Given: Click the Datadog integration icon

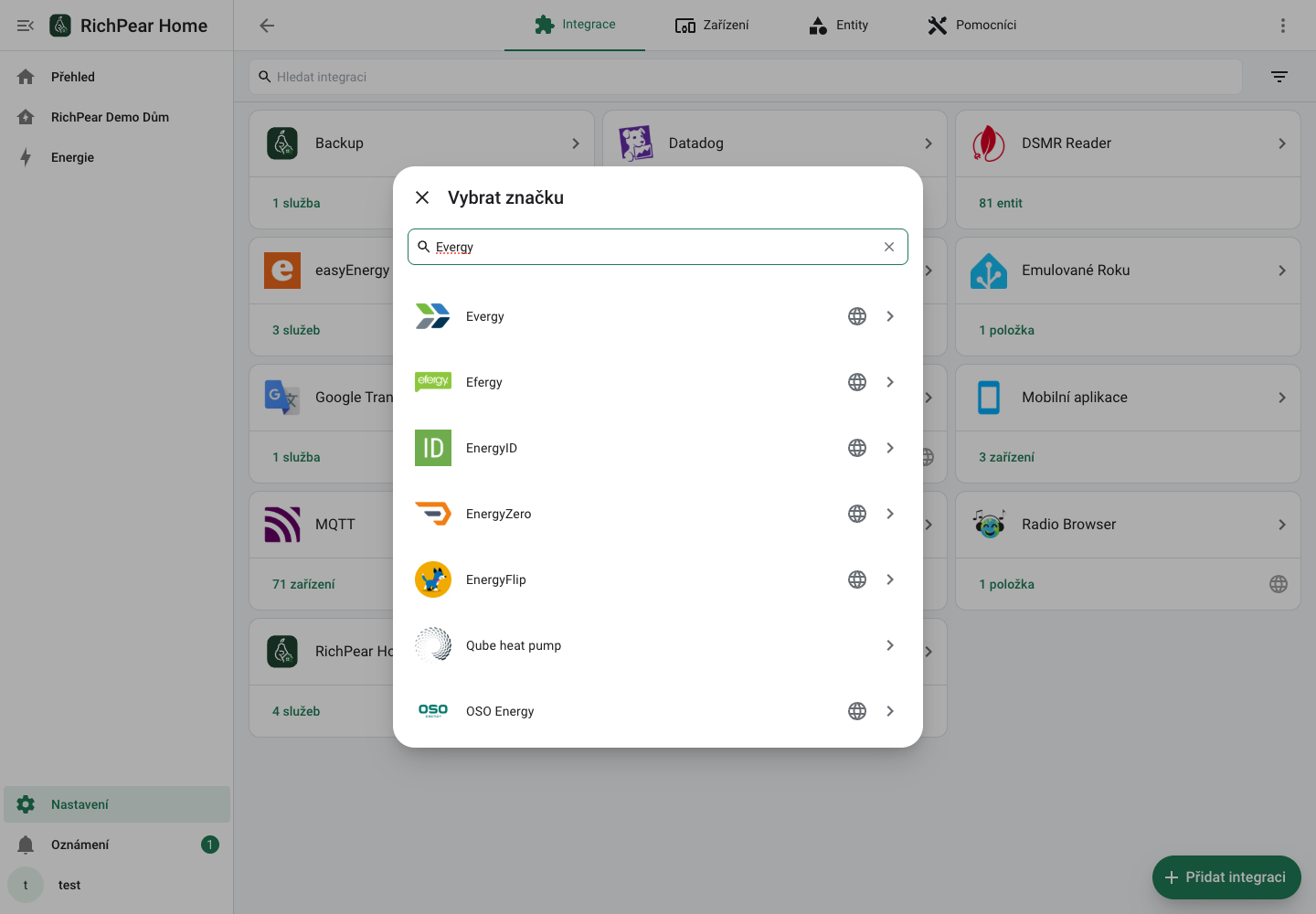Looking at the screenshot, I should 636,143.
